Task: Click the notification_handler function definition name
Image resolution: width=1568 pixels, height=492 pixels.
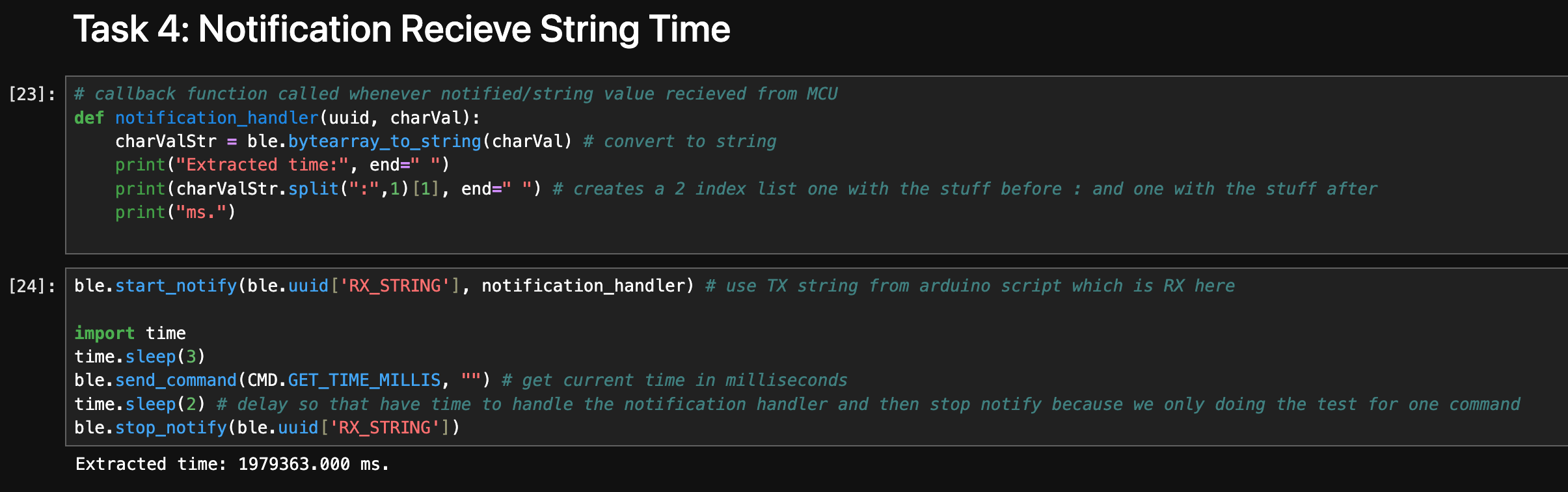Action: [217, 118]
